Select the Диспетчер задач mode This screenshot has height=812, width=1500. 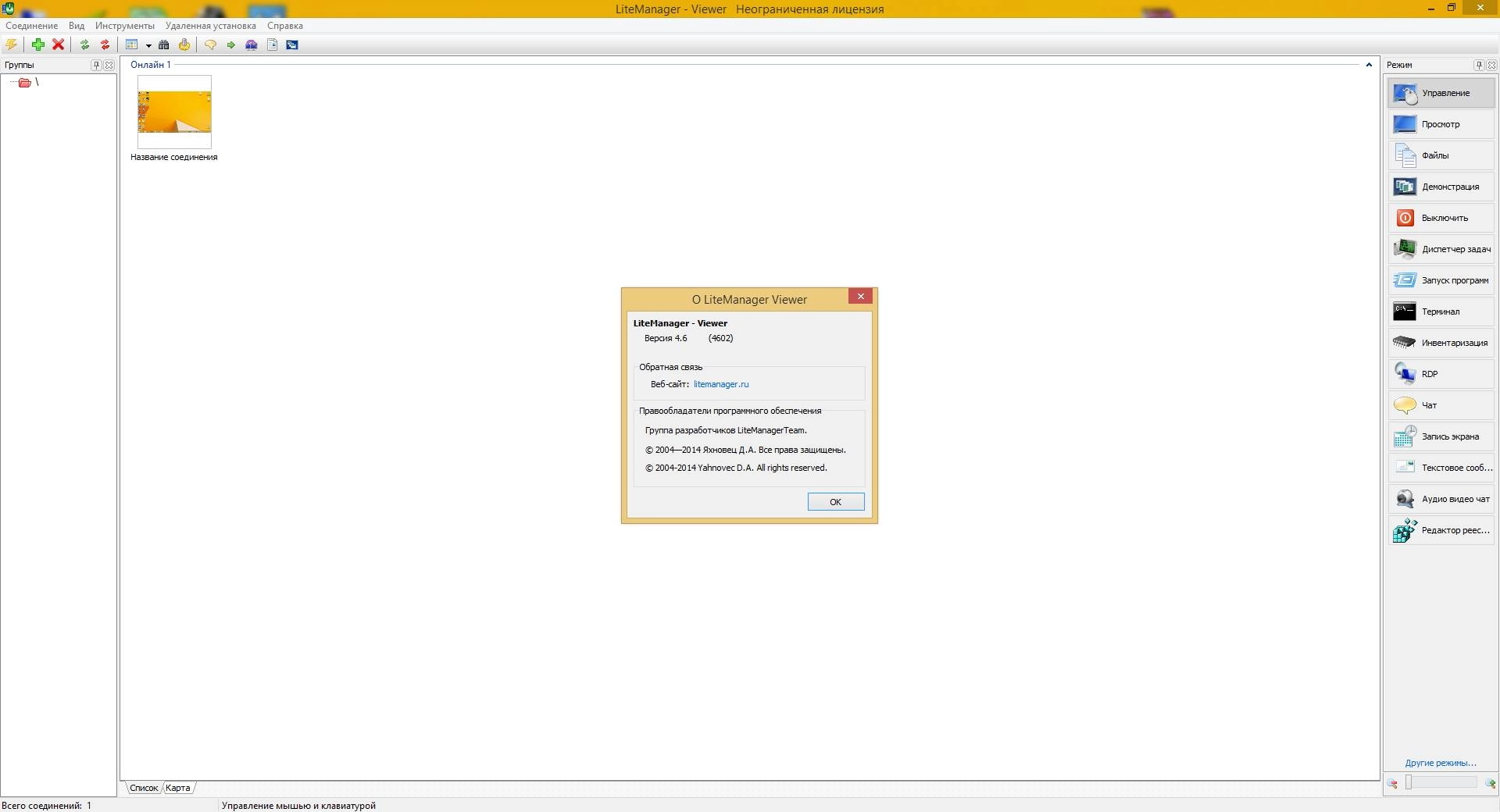[x=1441, y=249]
